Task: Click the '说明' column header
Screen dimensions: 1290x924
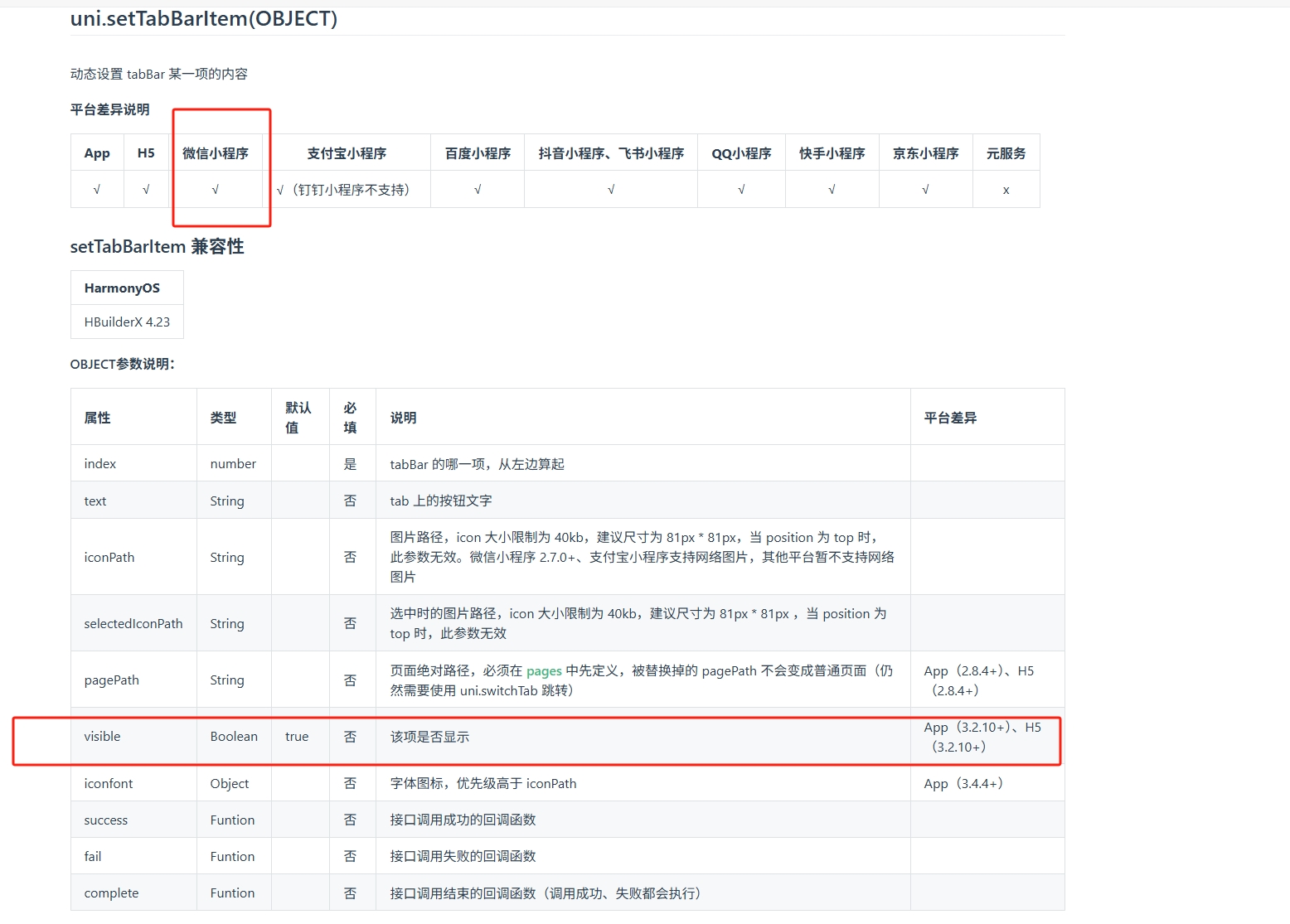Action: pos(643,418)
